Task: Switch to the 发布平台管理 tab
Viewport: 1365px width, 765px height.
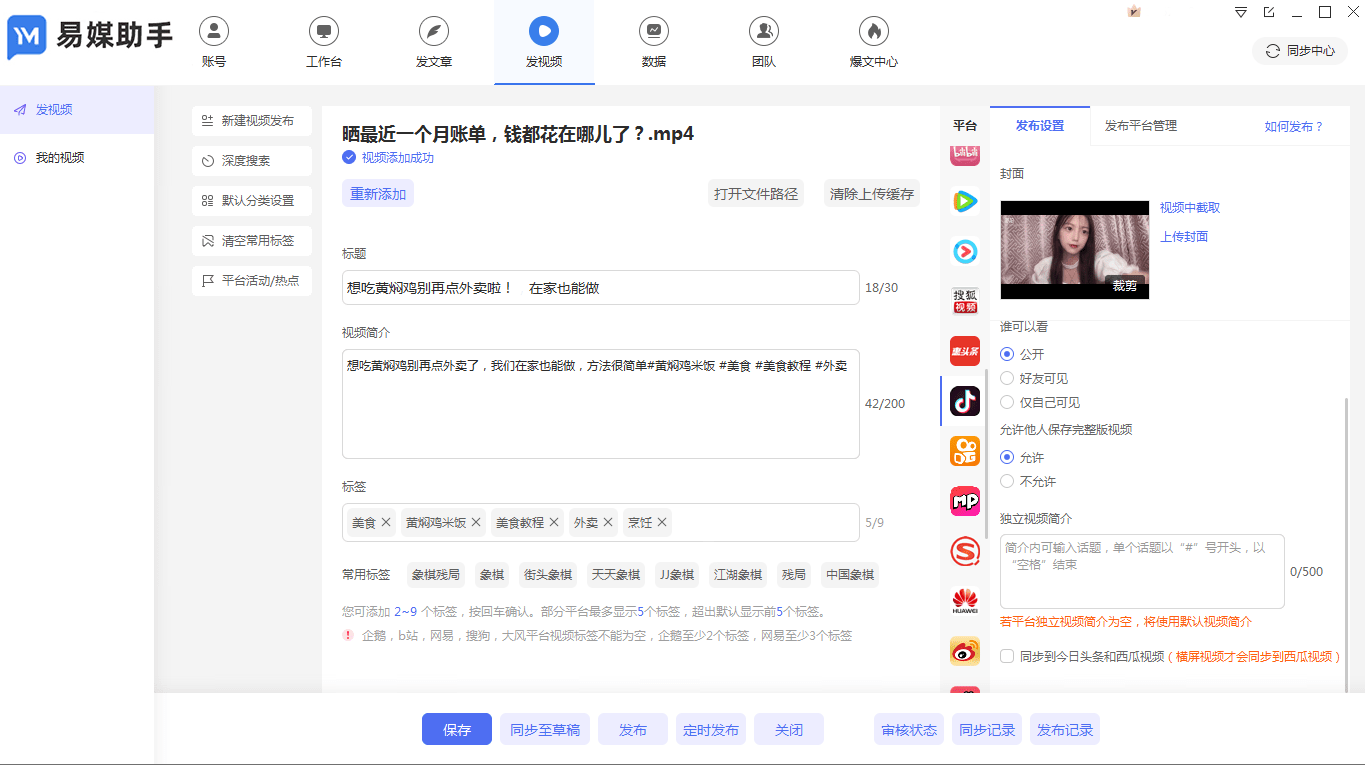Action: 1141,126
